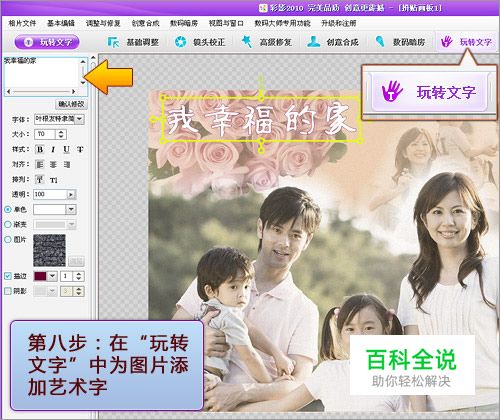This screenshot has width=500, height=420.
Task: Select horizontal text arrangement icon
Action: pos(40,180)
